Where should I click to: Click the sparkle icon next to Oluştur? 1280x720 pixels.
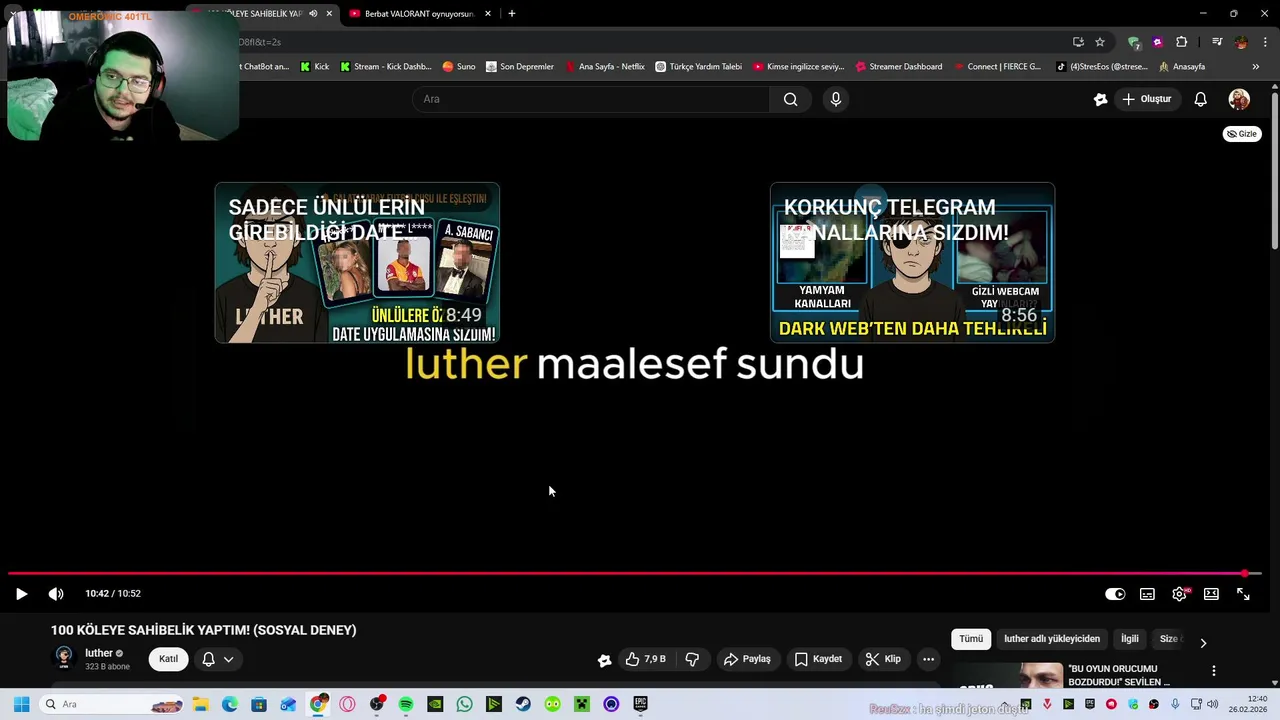[1100, 99]
